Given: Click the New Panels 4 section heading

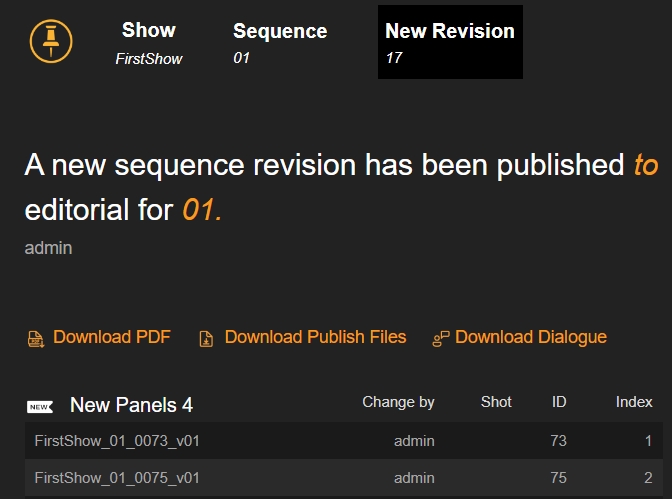Looking at the screenshot, I should pos(131,405).
